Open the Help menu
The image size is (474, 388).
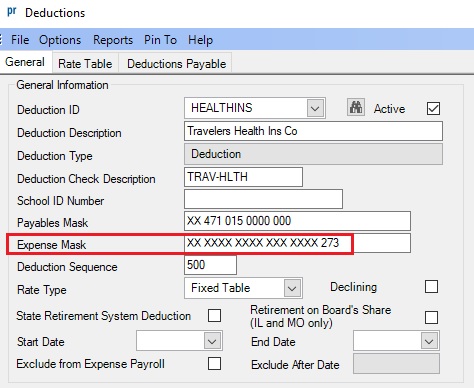pos(200,40)
